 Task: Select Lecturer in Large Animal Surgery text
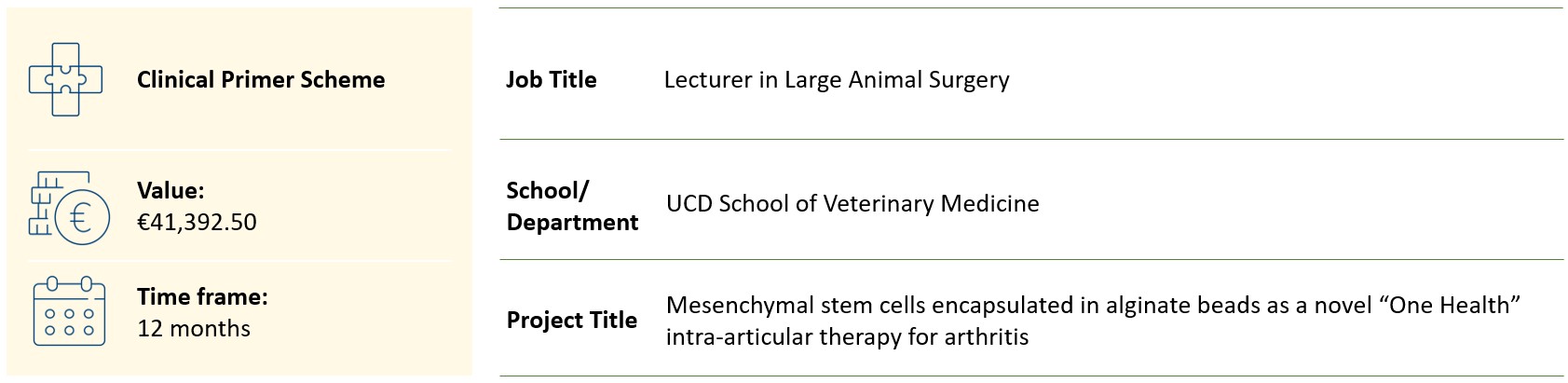tap(837, 80)
